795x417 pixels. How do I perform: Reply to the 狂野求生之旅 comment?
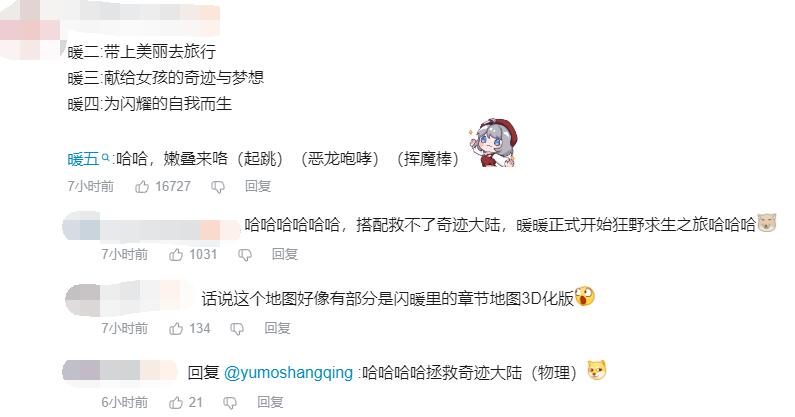coord(284,254)
